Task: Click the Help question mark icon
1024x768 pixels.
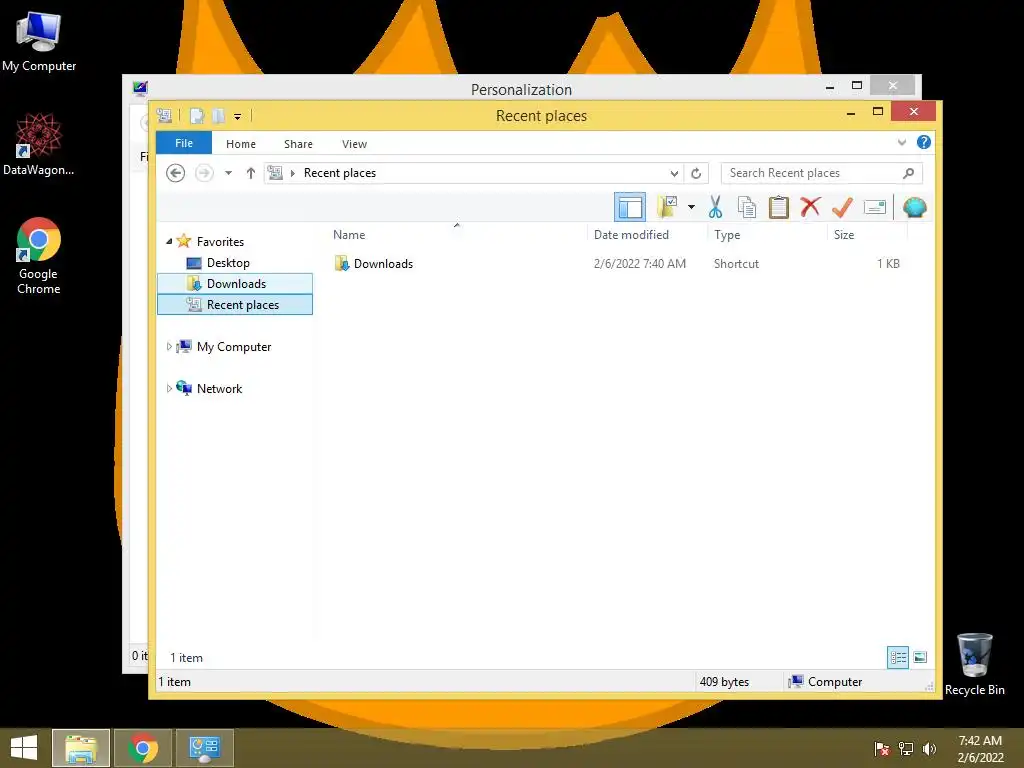Action: tap(923, 142)
